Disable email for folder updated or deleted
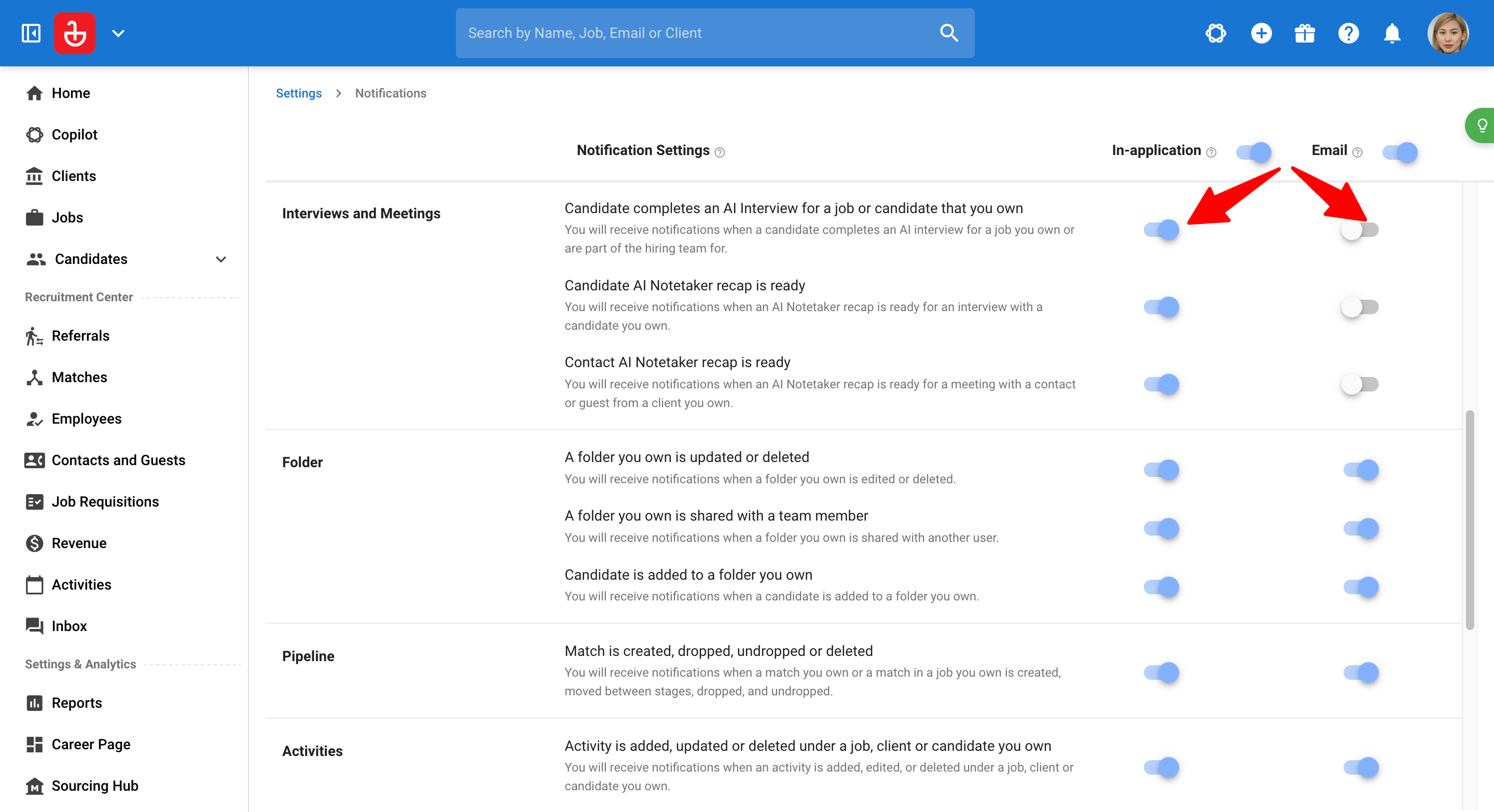Screen dimensions: 1494x812 click(x=1361, y=470)
